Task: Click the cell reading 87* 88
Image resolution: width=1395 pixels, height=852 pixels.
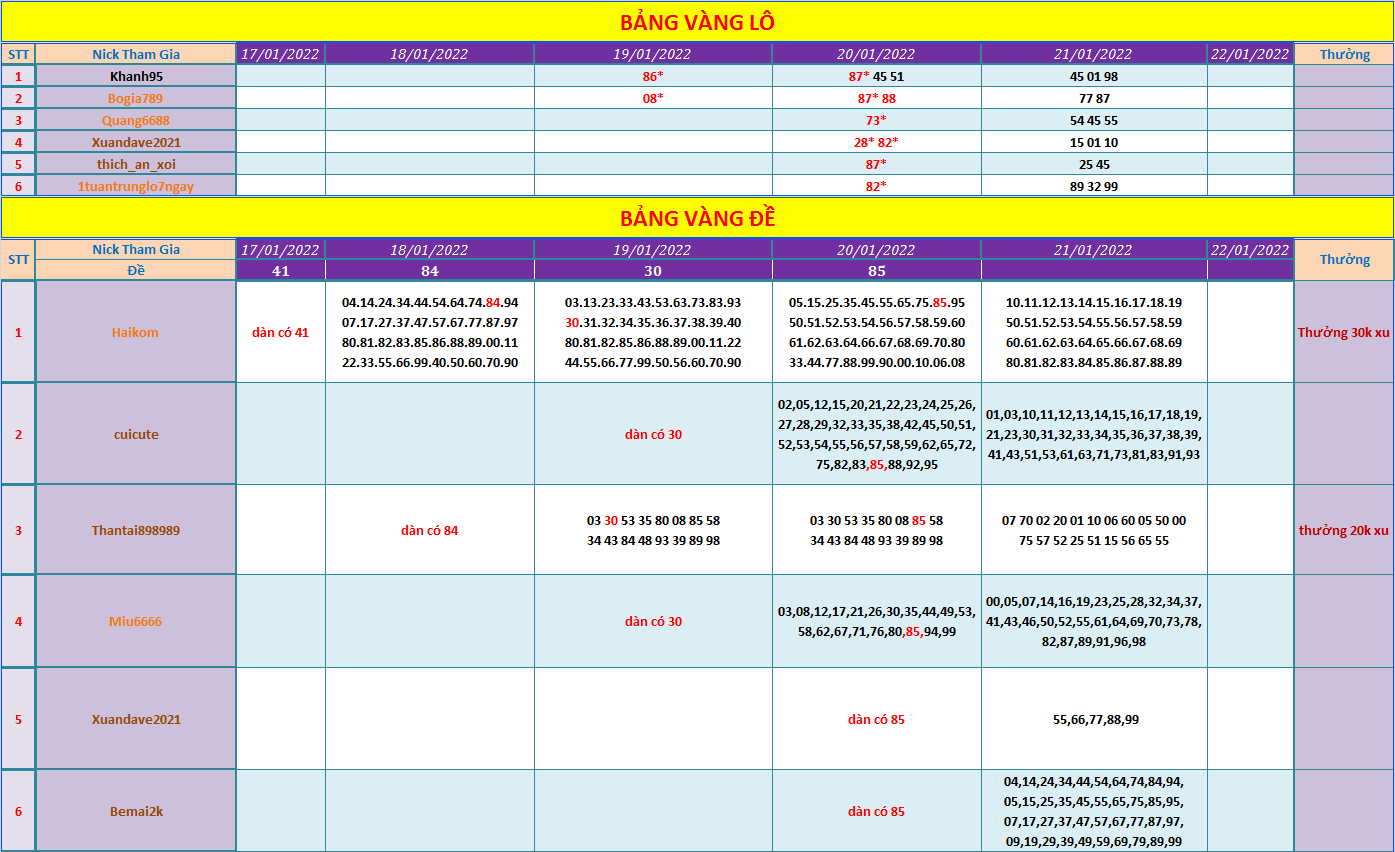Action: [876, 98]
